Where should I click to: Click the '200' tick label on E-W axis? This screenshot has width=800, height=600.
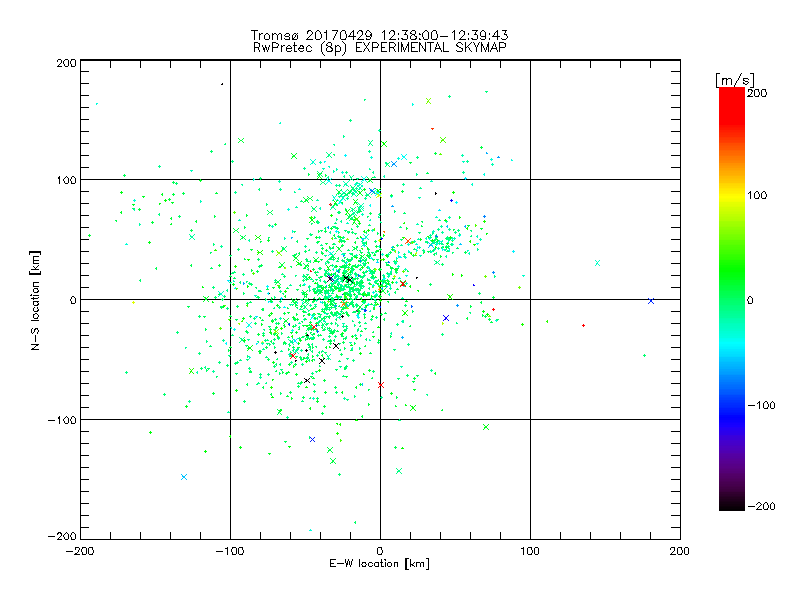click(680, 551)
